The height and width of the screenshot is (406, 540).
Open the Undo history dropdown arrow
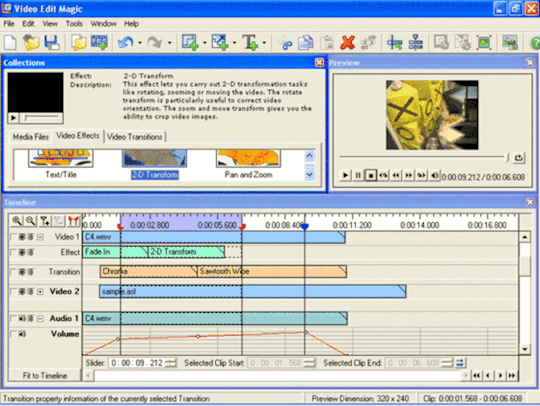140,43
